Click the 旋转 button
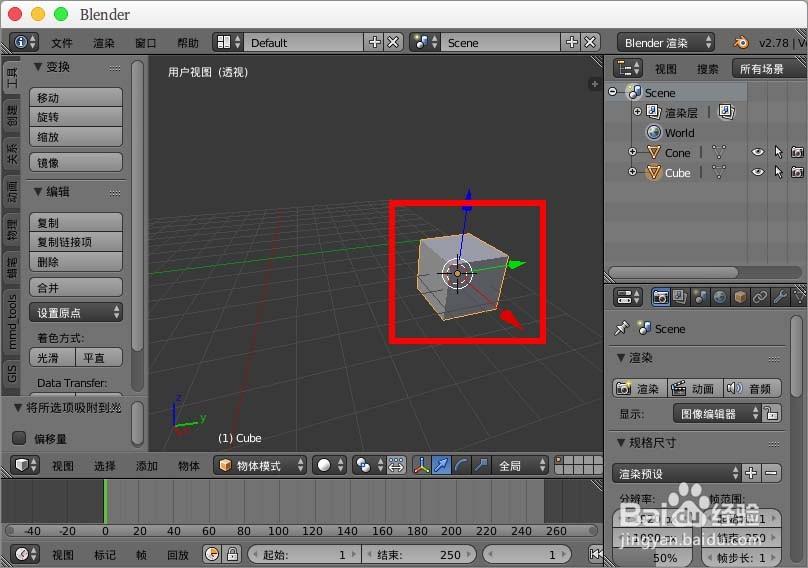 (76, 117)
